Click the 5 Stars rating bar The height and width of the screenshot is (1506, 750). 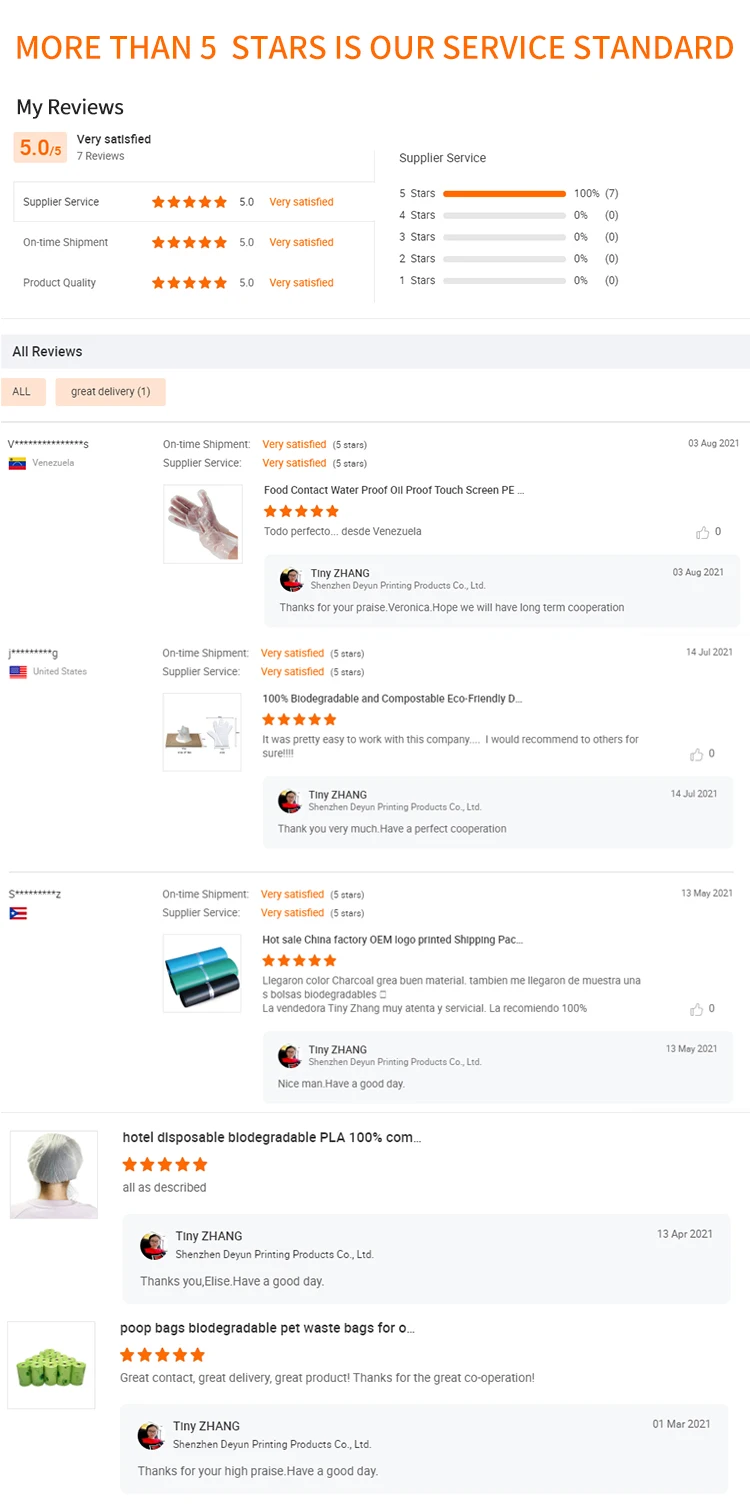click(504, 194)
